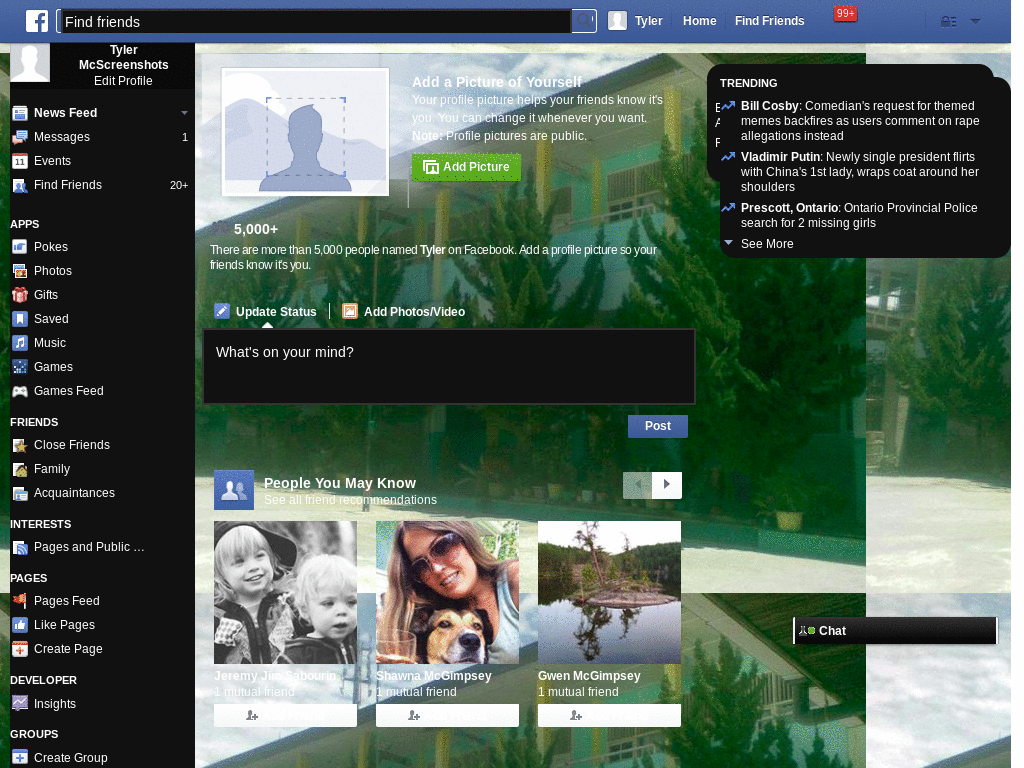
Task: Click the Tyler McScreenshots name in sidebar
Action: pyautogui.click(x=123, y=57)
